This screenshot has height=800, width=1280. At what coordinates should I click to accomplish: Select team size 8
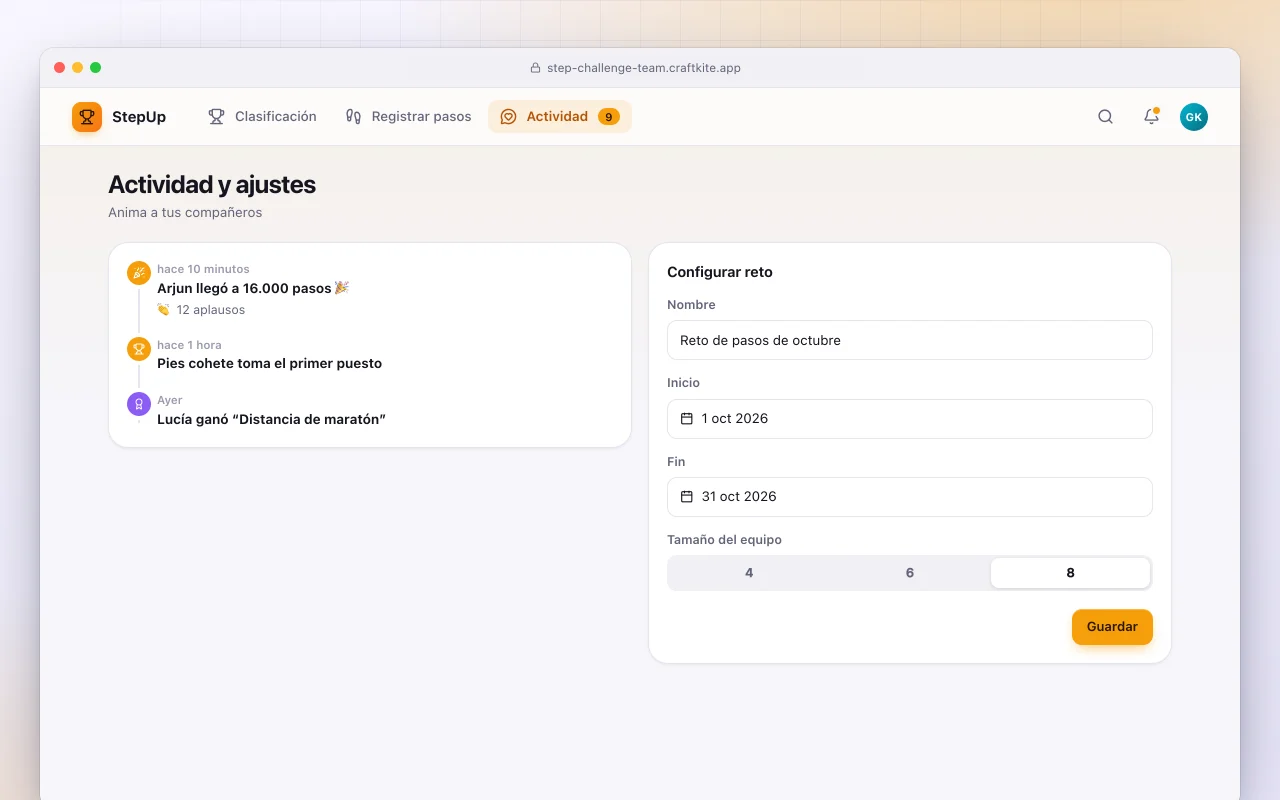click(x=1070, y=573)
